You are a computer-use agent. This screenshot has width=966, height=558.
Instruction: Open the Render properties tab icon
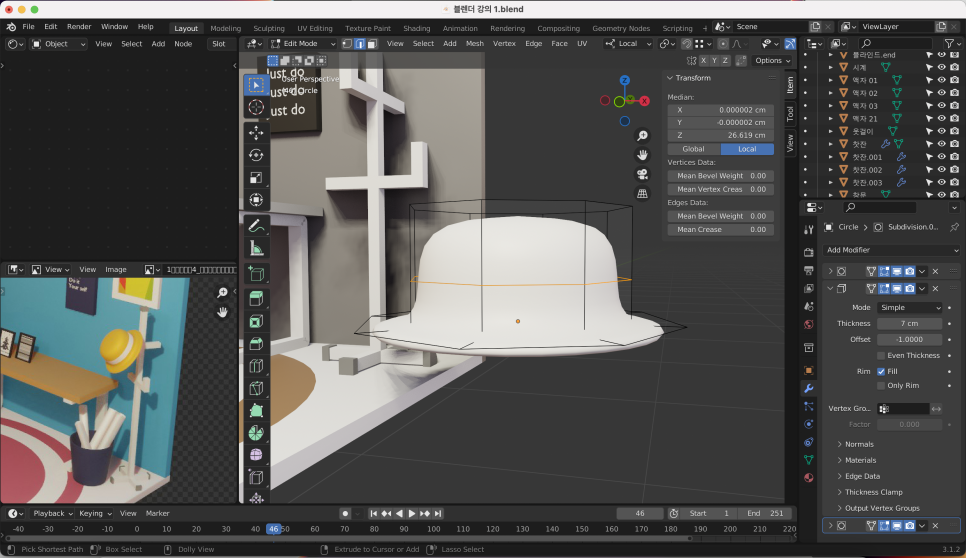(809, 253)
